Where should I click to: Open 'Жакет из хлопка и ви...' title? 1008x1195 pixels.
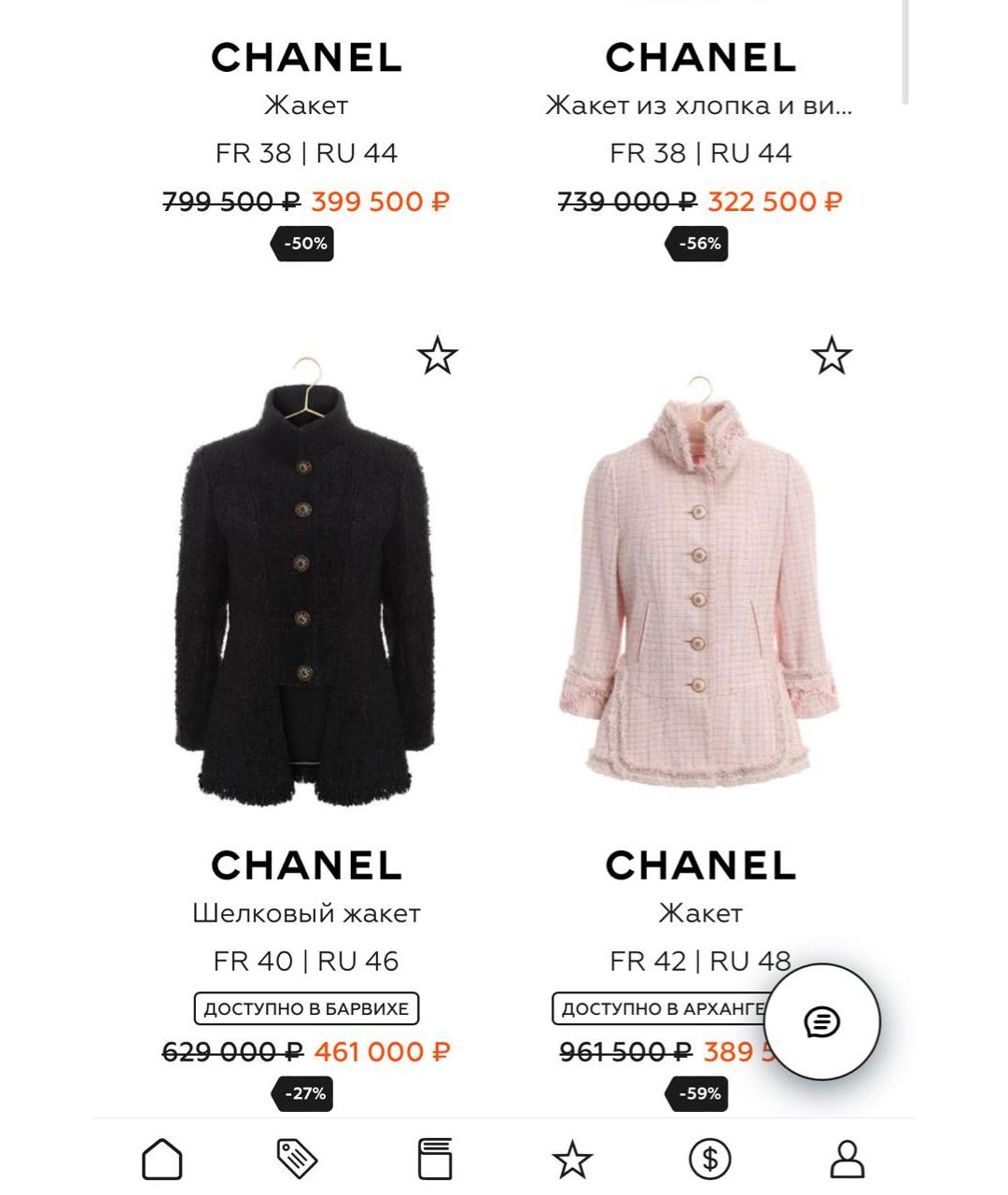(699, 105)
